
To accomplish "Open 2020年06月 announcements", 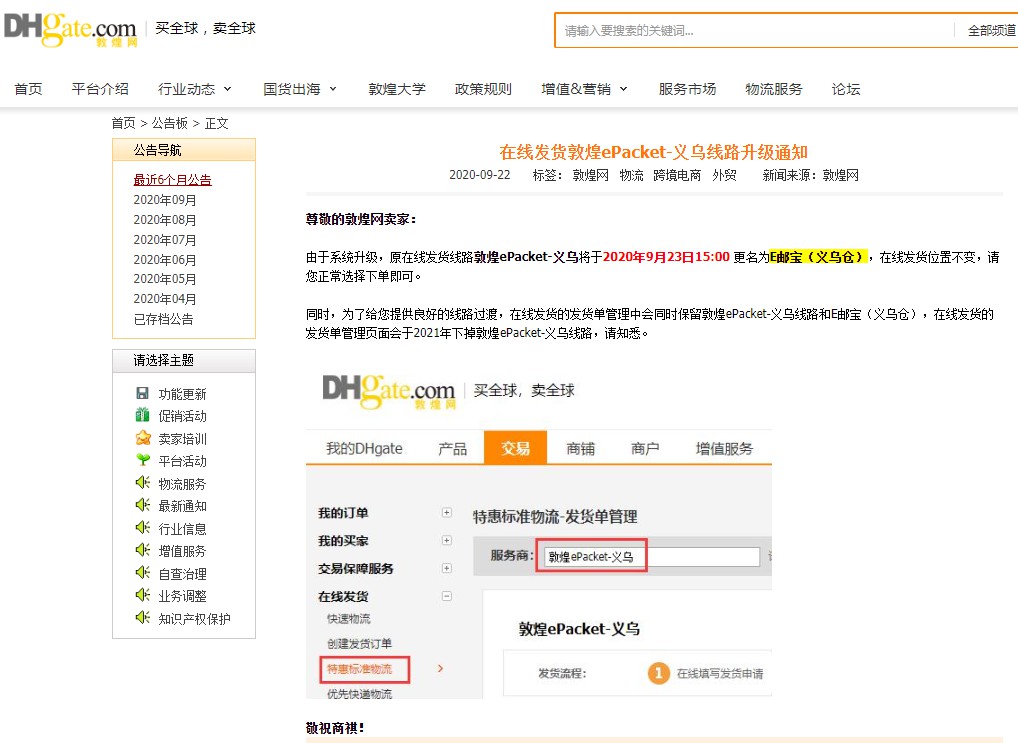I will (x=165, y=260).
